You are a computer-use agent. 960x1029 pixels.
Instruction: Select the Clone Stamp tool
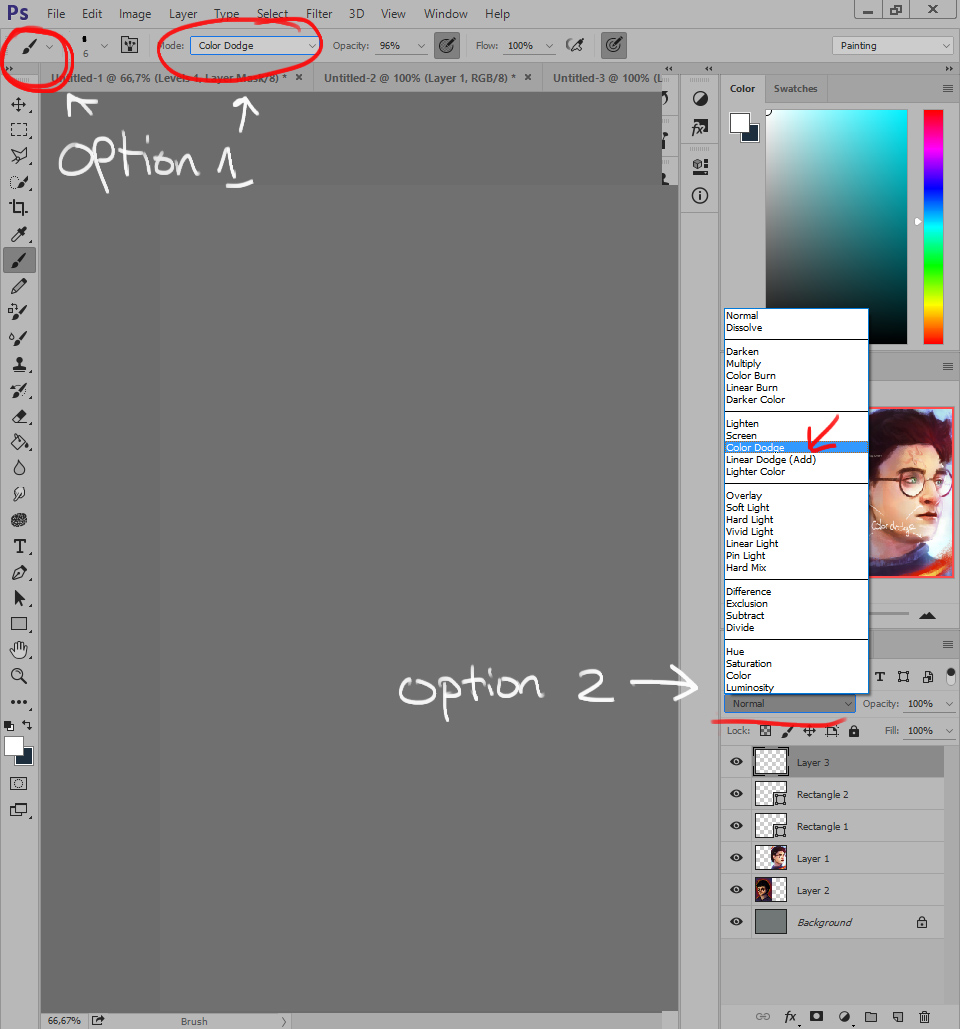tap(18, 364)
